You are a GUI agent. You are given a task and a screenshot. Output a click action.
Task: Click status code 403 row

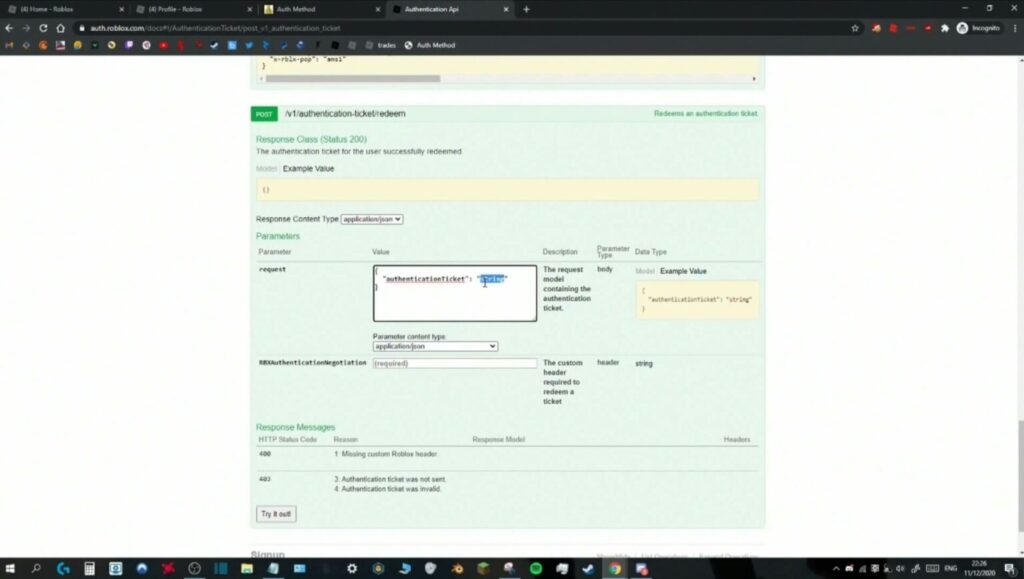tap(507, 484)
